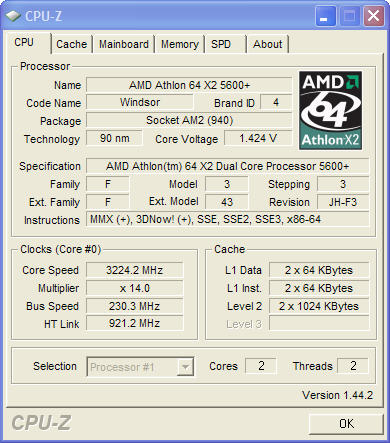Switch to the Mainboard tab
The height and width of the screenshot is (443, 390).
[x=124, y=44]
